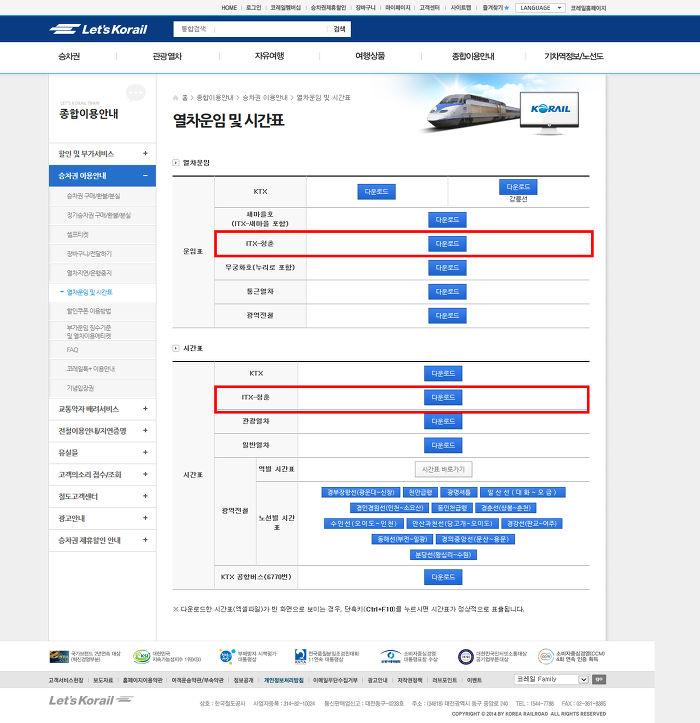This screenshot has height=723, width=700.
Task: Click the 시간표 바로가기 button
Action: point(443,469)
